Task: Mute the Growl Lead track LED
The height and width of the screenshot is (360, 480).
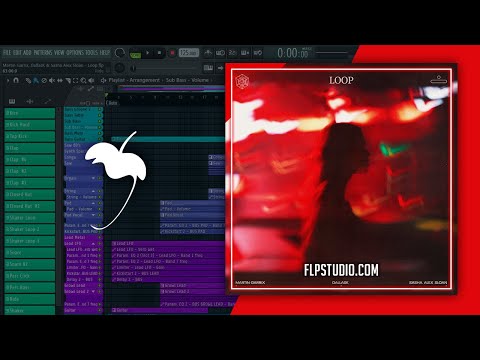Action: tap(100, 286)
